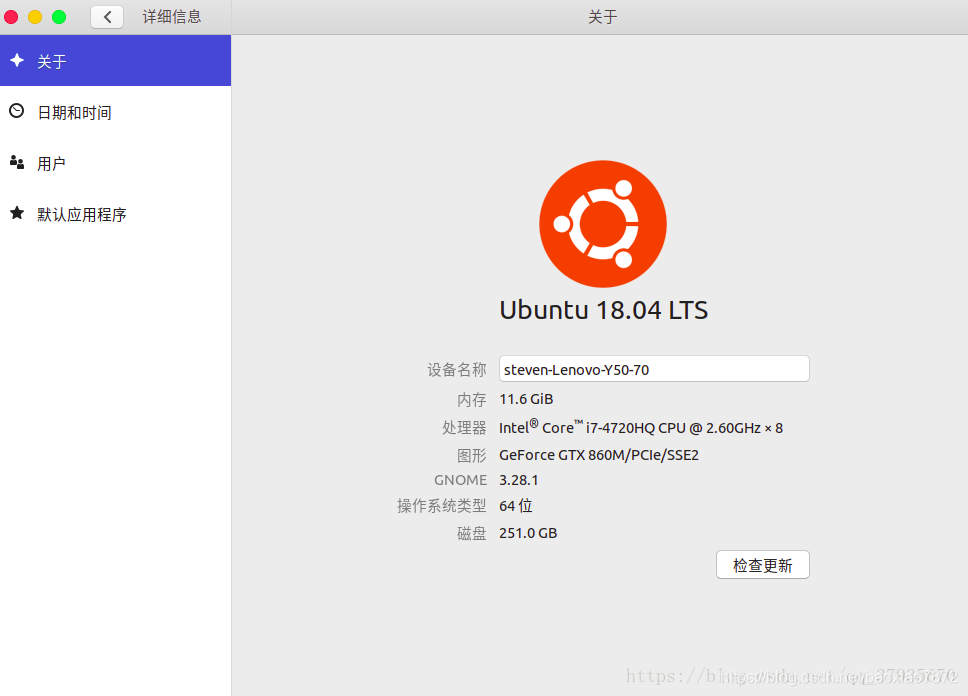This screenshot has height=696, width=968.
Task: Click the graphics value GeForce GTX 860M
Action: coord(599,455)
